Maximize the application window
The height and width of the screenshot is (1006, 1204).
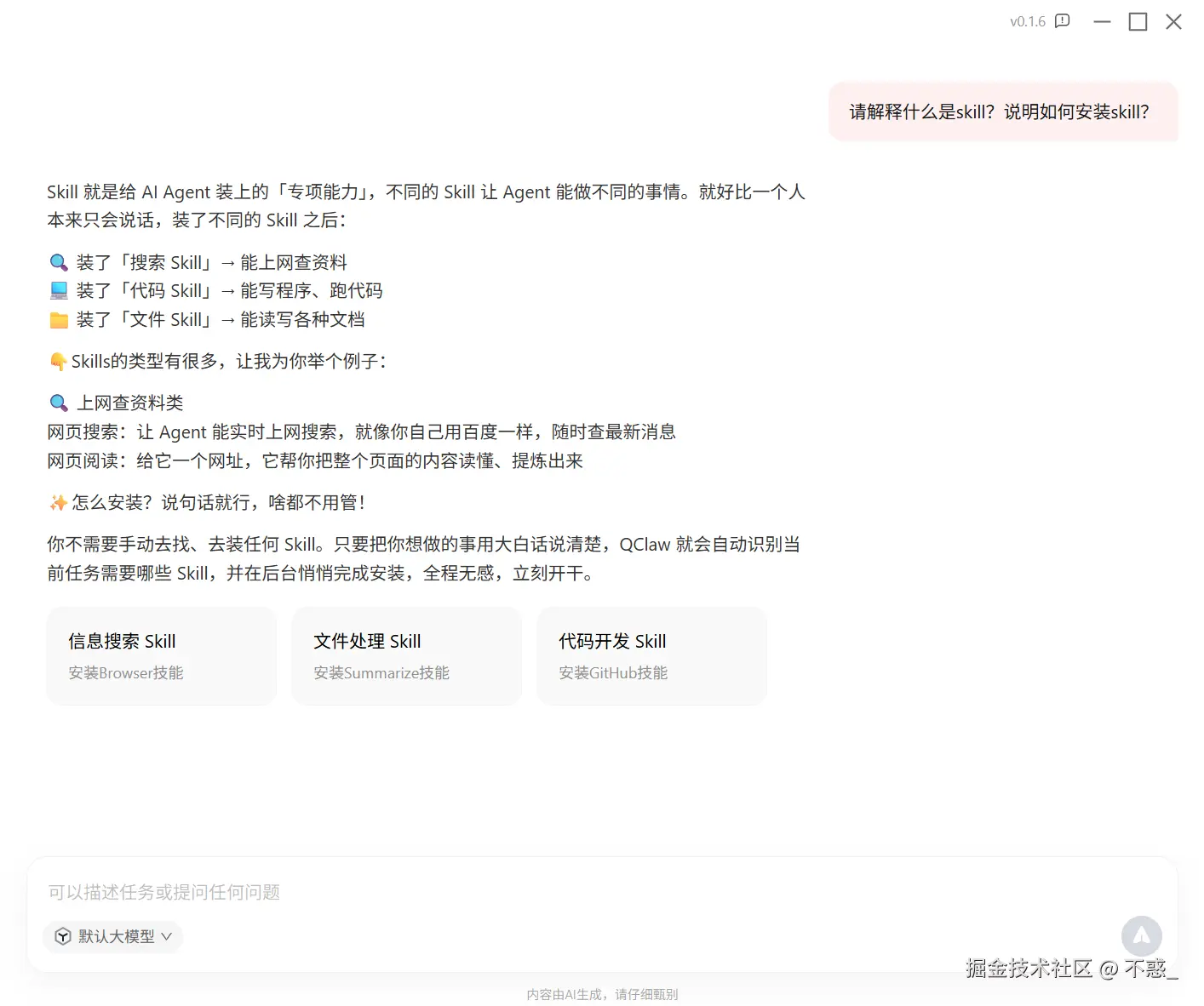click(x=1138, y=21)
